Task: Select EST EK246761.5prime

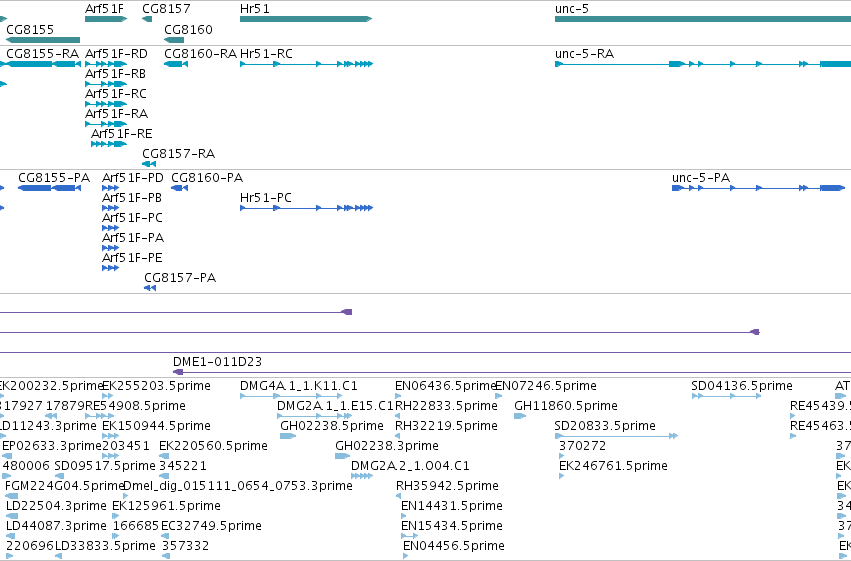Action: (562, 476)
